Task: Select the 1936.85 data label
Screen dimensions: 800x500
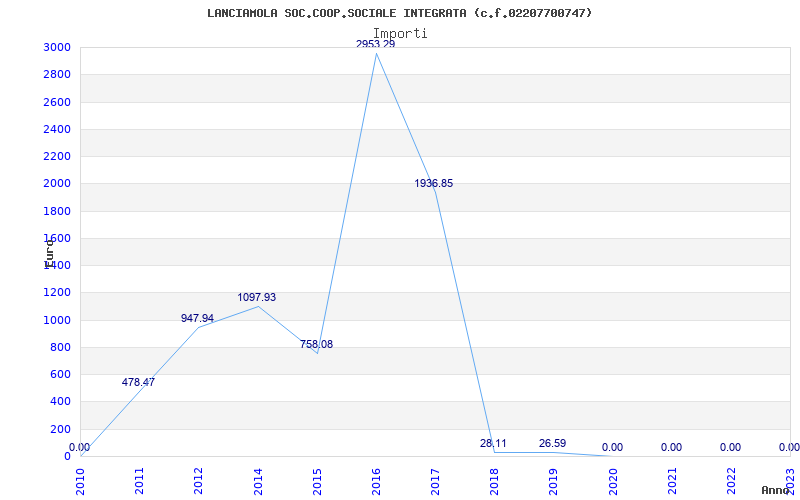Action: click(x=434, y=184)
